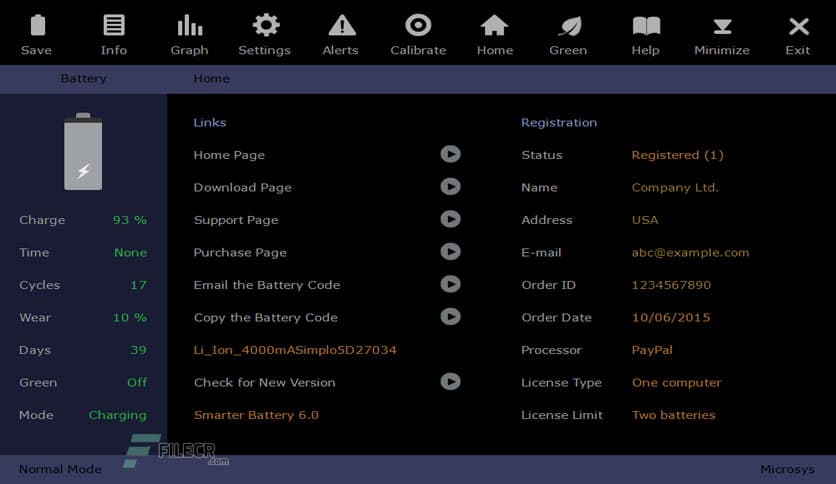
Task: Click the Registration section heading
Action: point(559,123)
